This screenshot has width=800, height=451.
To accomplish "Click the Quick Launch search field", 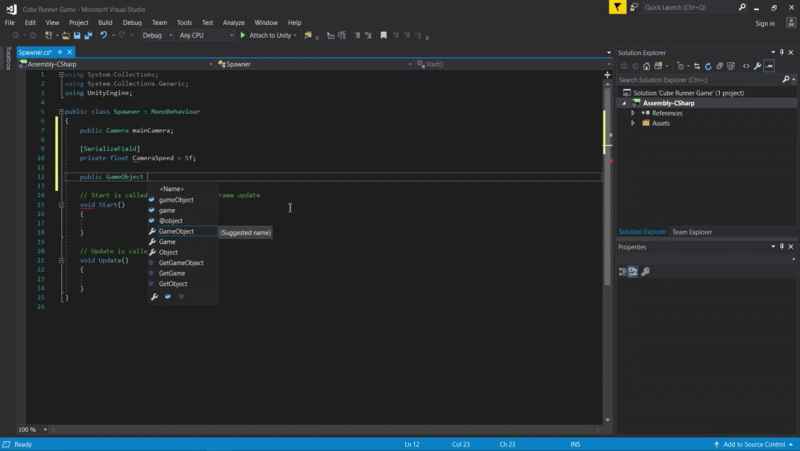I will click(x=689, y=8).
